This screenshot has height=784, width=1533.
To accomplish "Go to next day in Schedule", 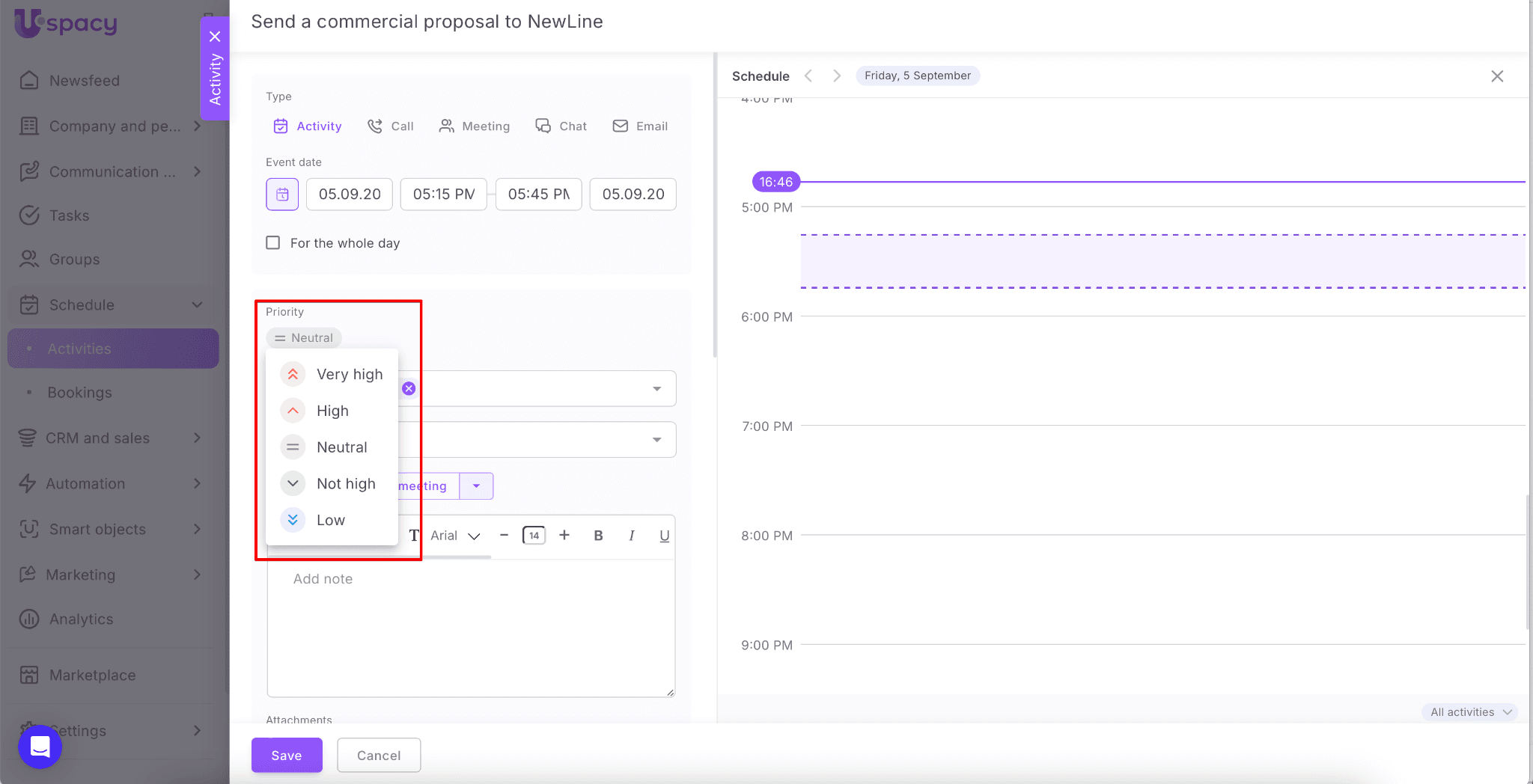I will tap(837, 76).
